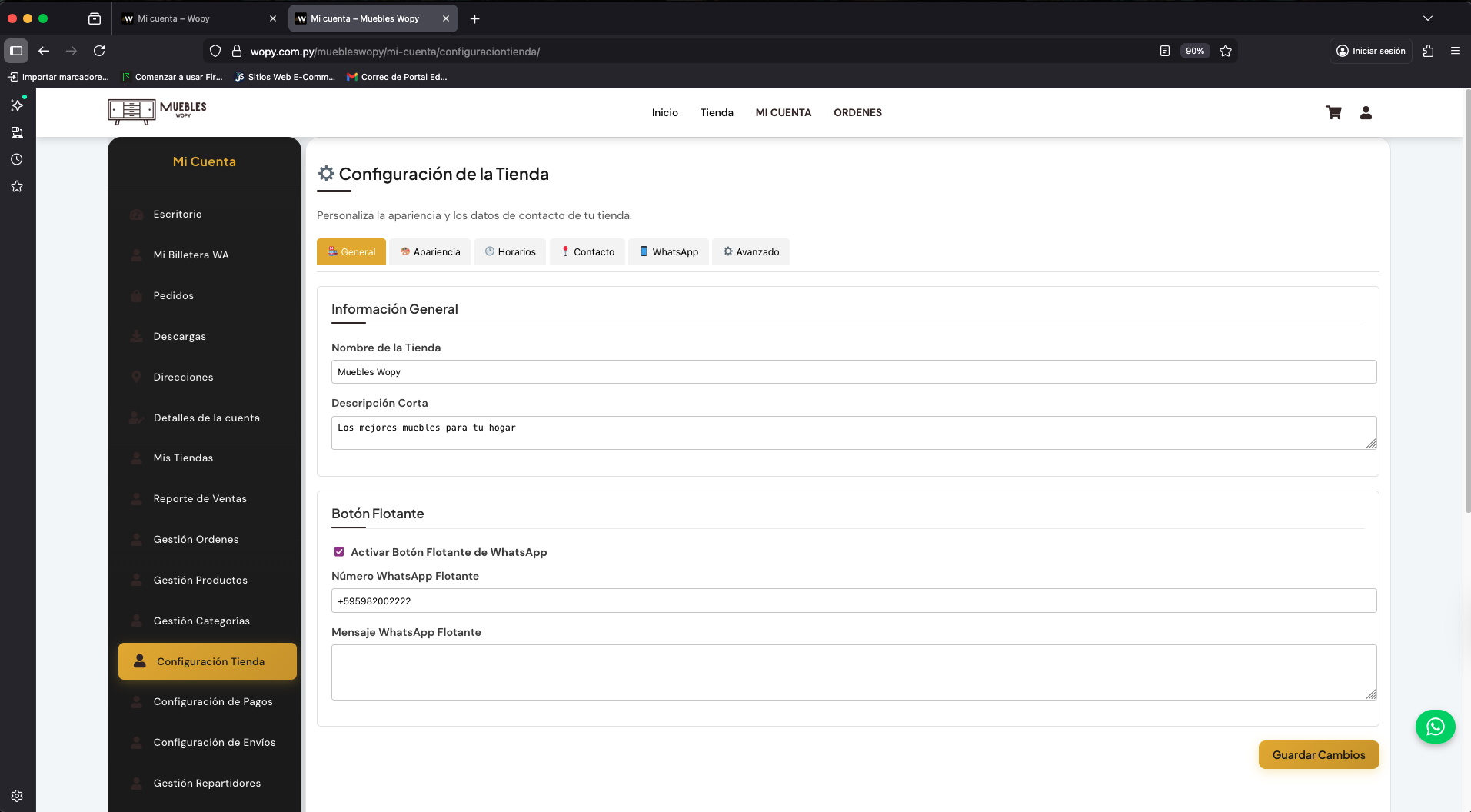This screenshot has width=1471, height=812.
Task: Bookmark this page with the star icon
Action: [1226, 51]
